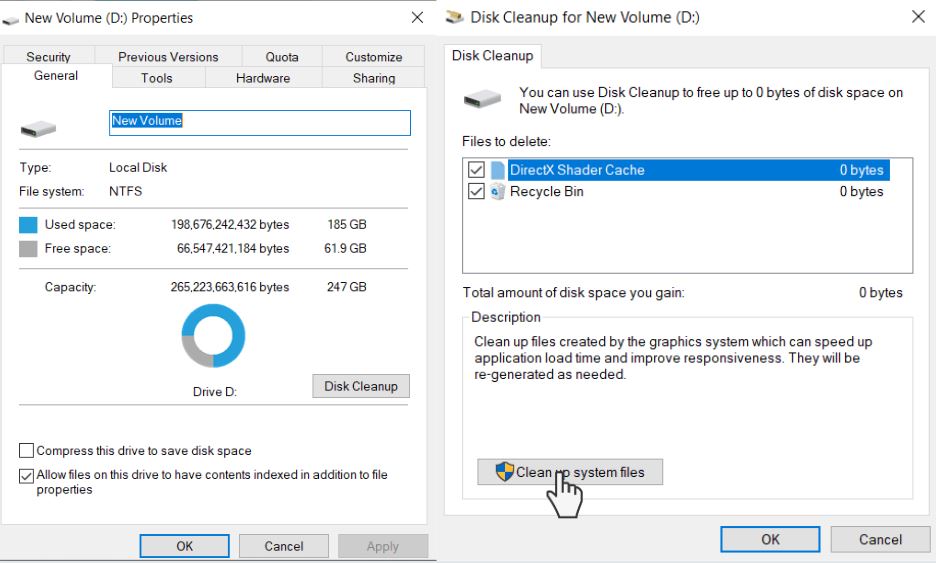Screen dimensions: 936x563
Task: Click the Recycle Bin icon in list
Action: [498, 192]
